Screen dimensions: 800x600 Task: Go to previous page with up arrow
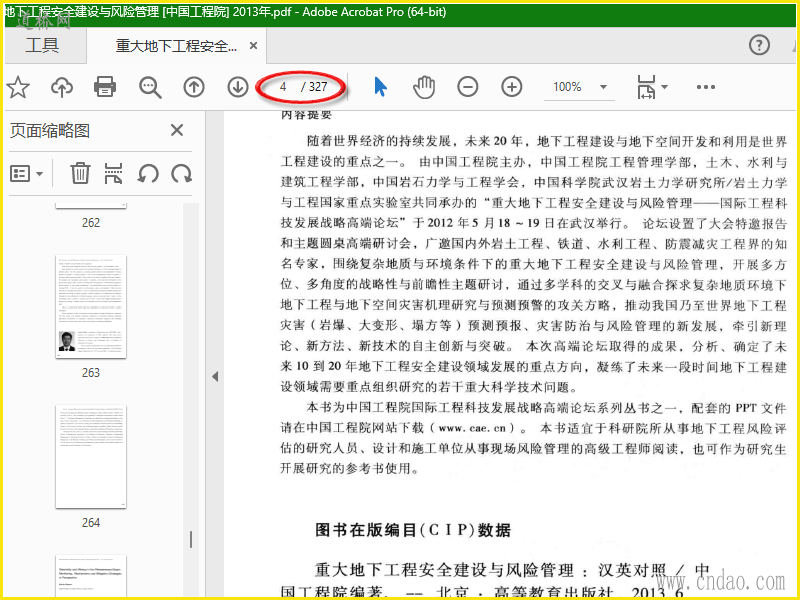pos(194,87)
